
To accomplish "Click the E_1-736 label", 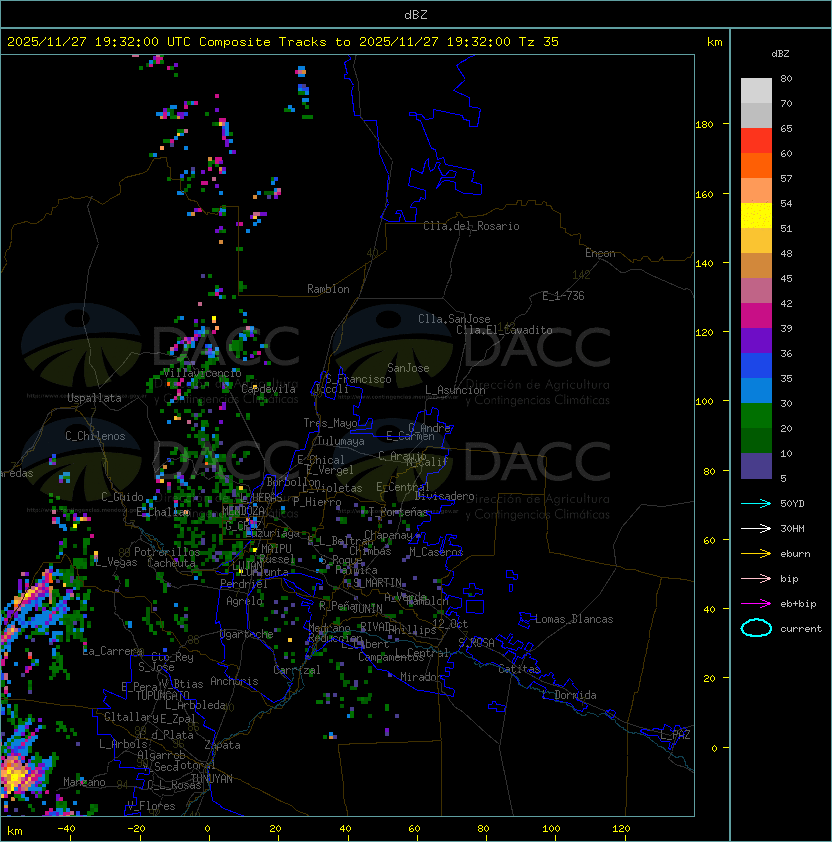I will [563, 296].
